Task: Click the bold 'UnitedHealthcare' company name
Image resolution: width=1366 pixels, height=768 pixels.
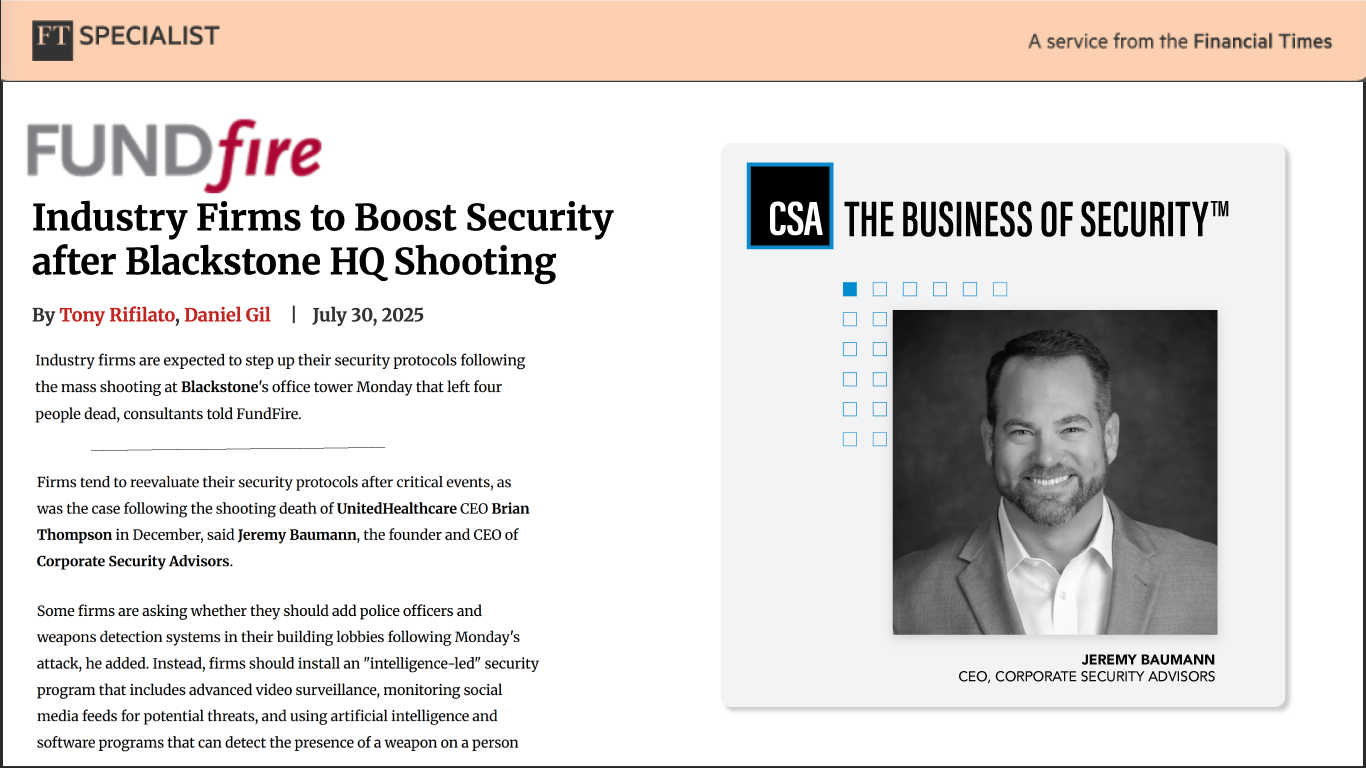Action: pos(397,508)
